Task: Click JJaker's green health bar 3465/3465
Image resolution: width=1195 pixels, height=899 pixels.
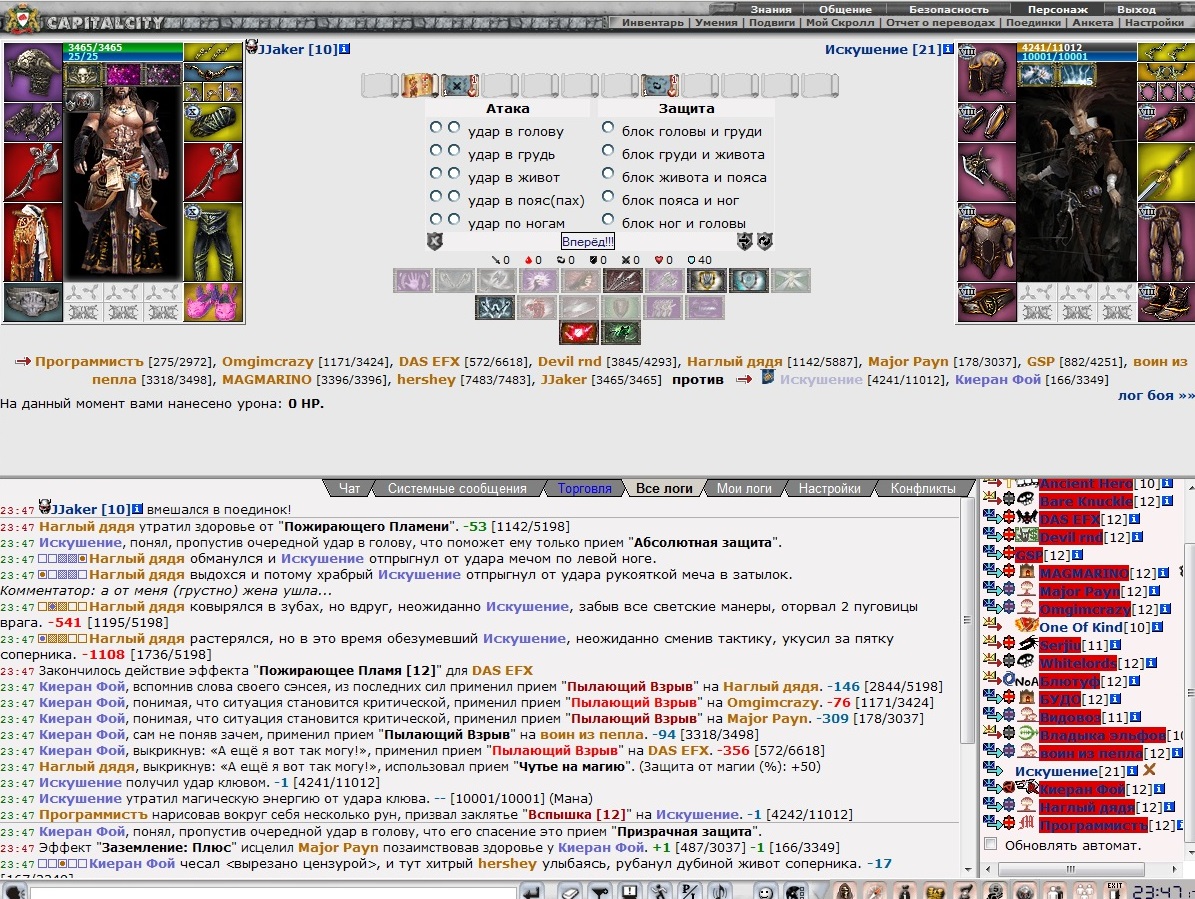Action: click(x=123, y=47)
